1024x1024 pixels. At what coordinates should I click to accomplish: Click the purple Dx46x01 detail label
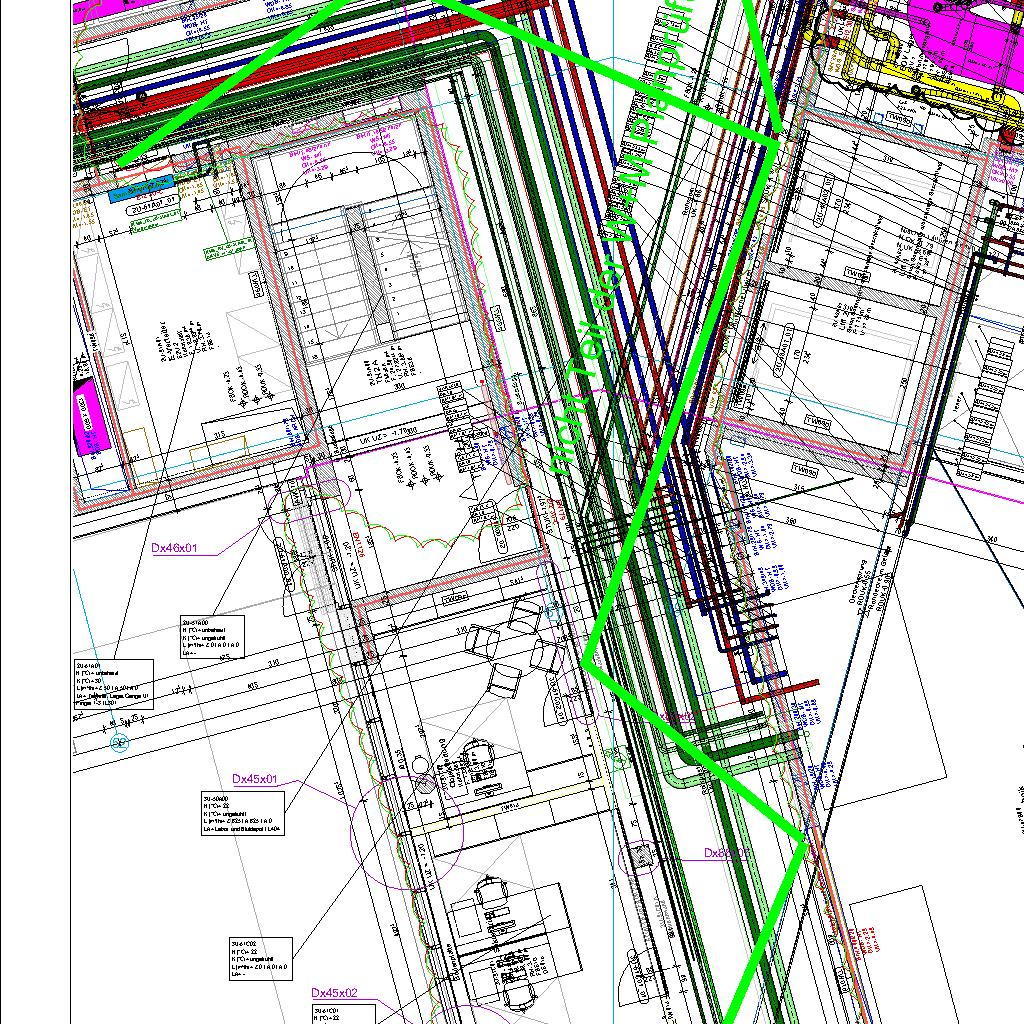pyautogui.click(x=175, y=548)
